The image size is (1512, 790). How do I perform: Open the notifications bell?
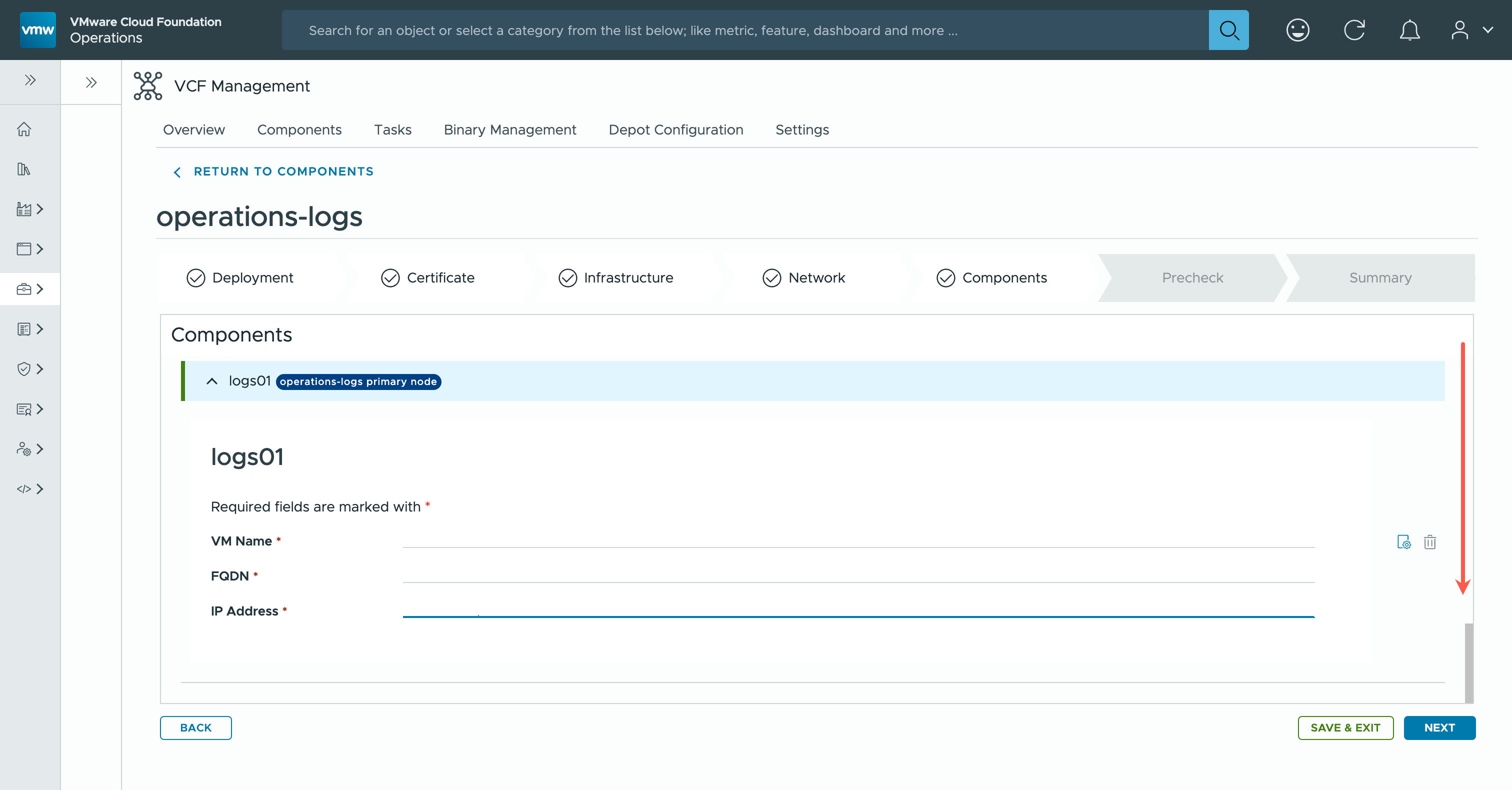pos(1409,30)
